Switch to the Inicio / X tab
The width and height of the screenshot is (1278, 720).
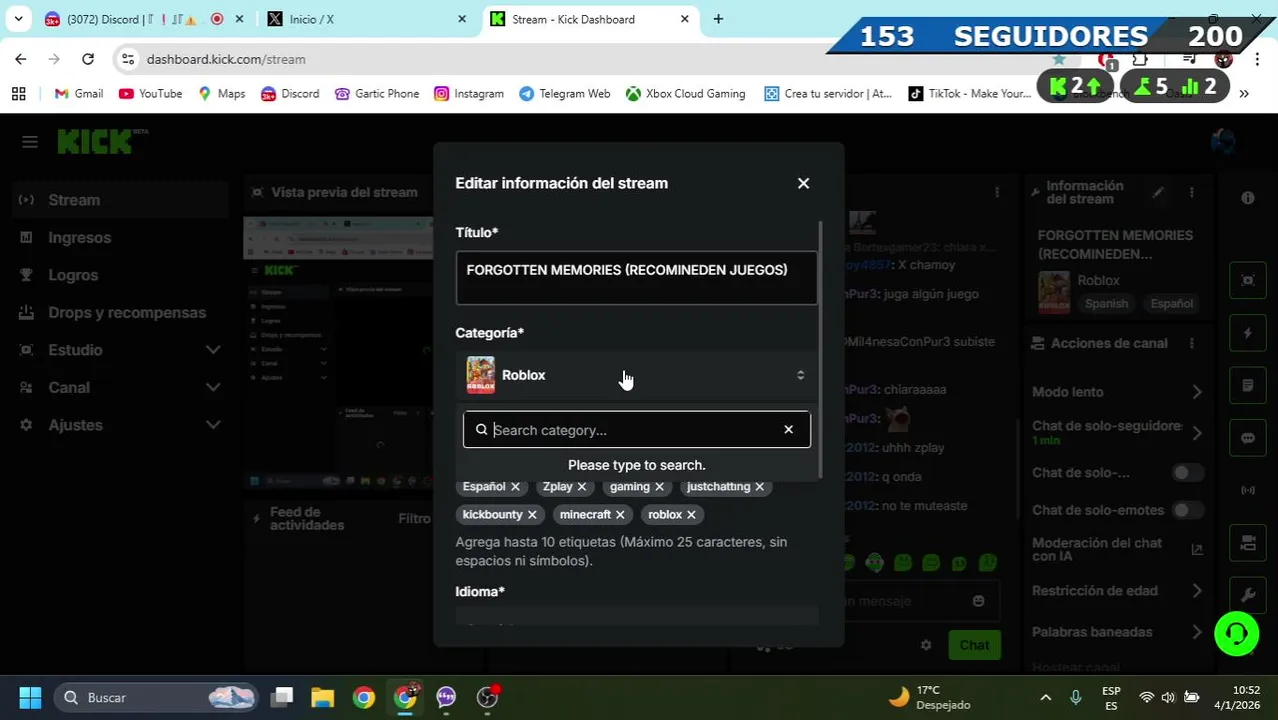point(365,19)
